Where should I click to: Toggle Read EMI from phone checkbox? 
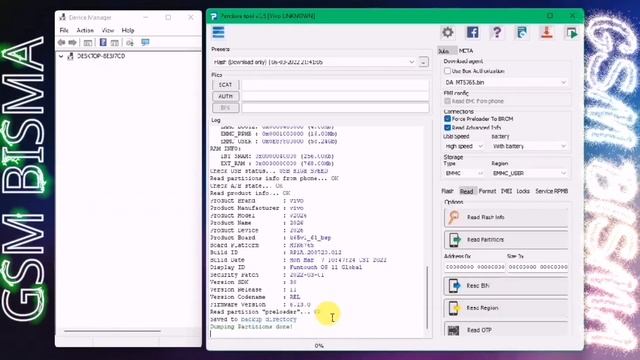click(447, 101)
